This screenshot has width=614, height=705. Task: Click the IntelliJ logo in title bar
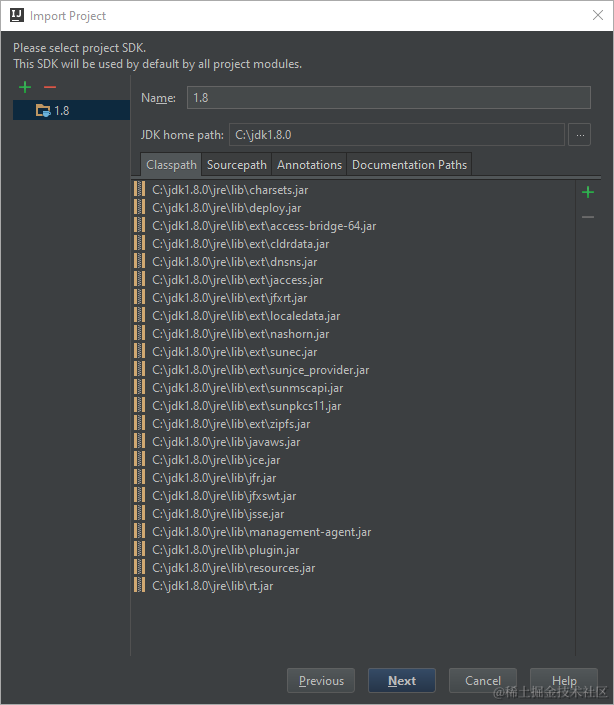17,15
